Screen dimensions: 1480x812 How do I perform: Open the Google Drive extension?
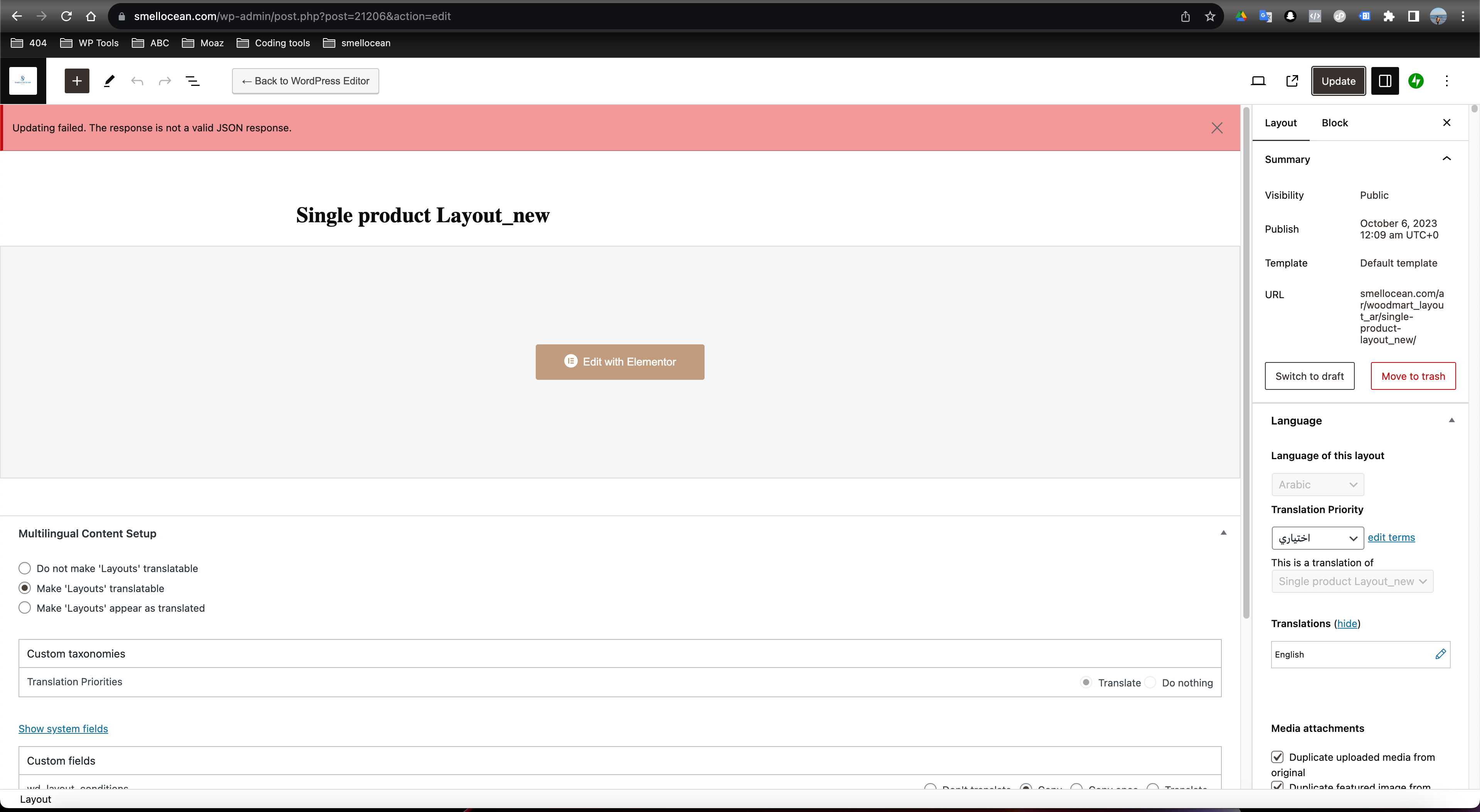tap(1241, 16)
